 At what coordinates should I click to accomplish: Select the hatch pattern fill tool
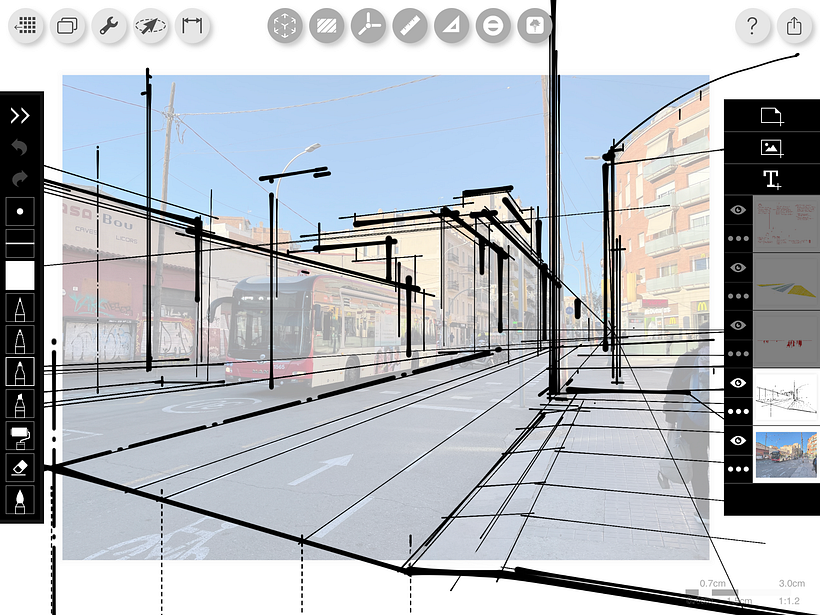[327, 25]
